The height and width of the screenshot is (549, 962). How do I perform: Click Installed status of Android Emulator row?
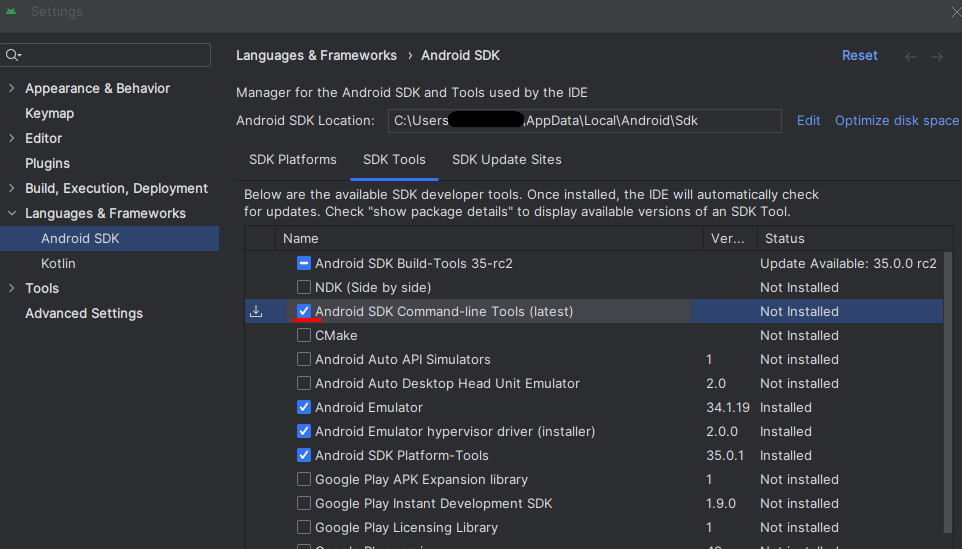click(785, 407)
